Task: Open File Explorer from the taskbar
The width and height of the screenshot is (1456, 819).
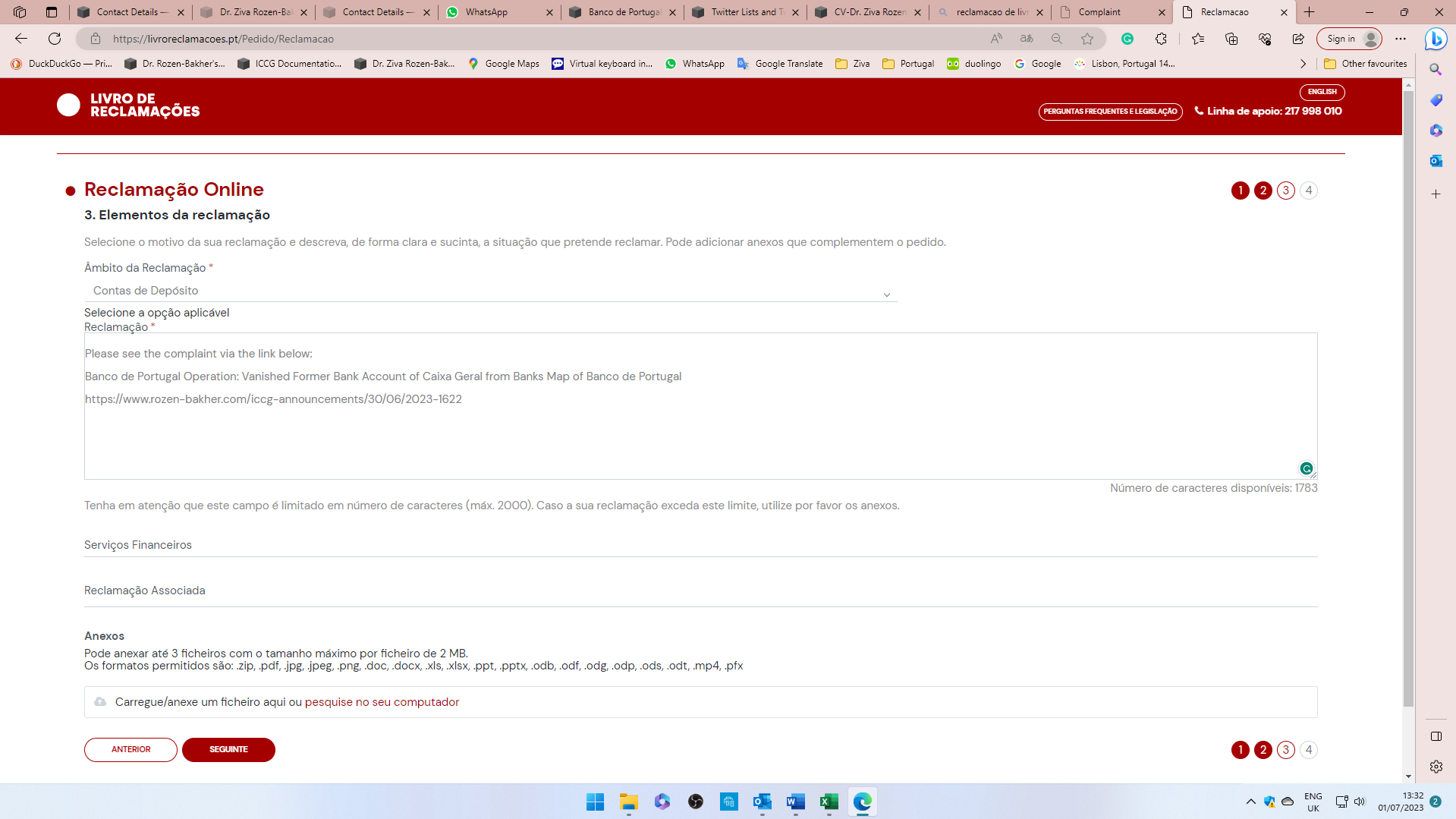Action: [x=628, y=802]
